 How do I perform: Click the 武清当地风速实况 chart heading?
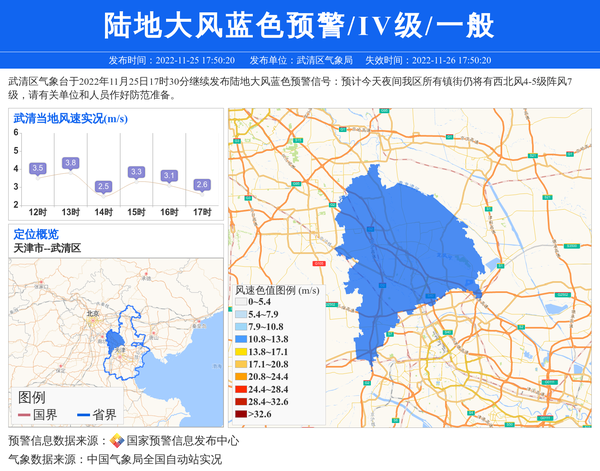(x=70, y=118)
